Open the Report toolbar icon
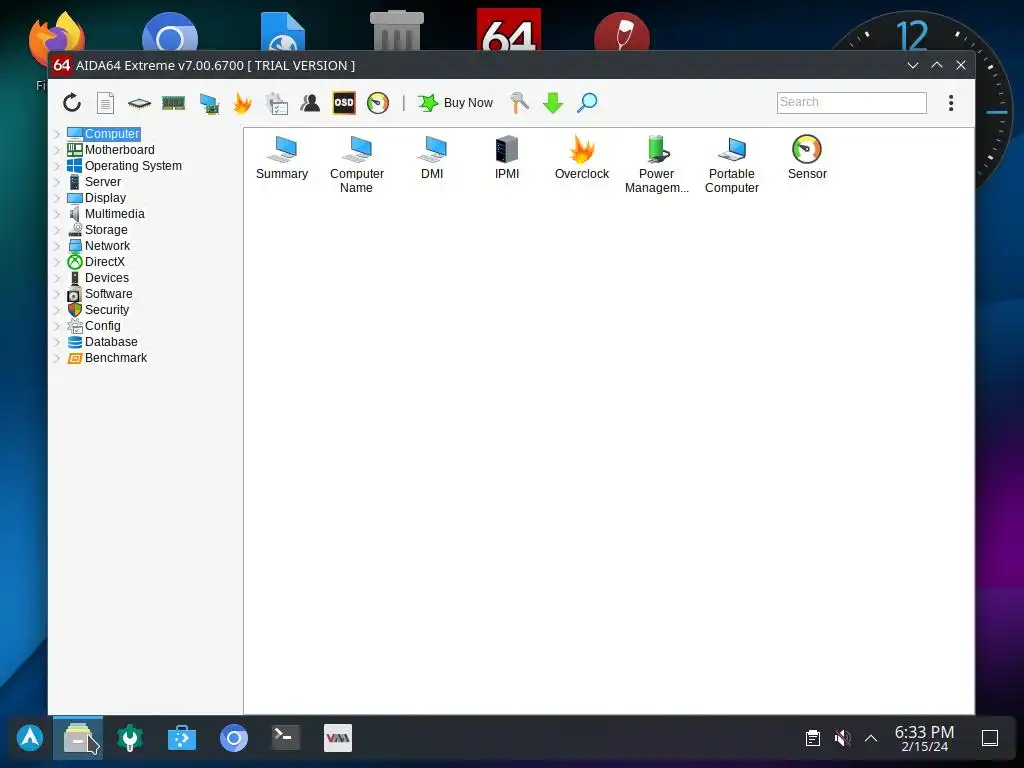The height and width of the screenshot is (768, 1024). 105,103
